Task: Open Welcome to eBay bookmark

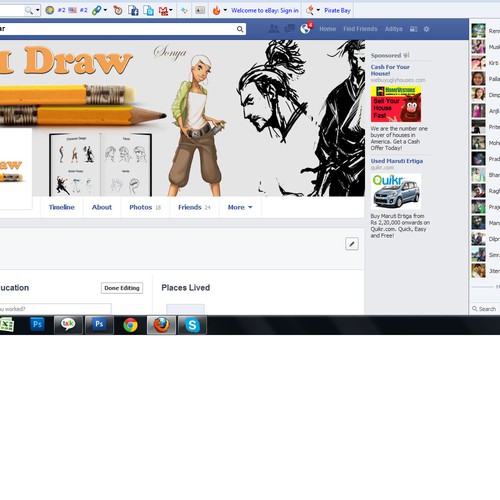Action: 265,11
